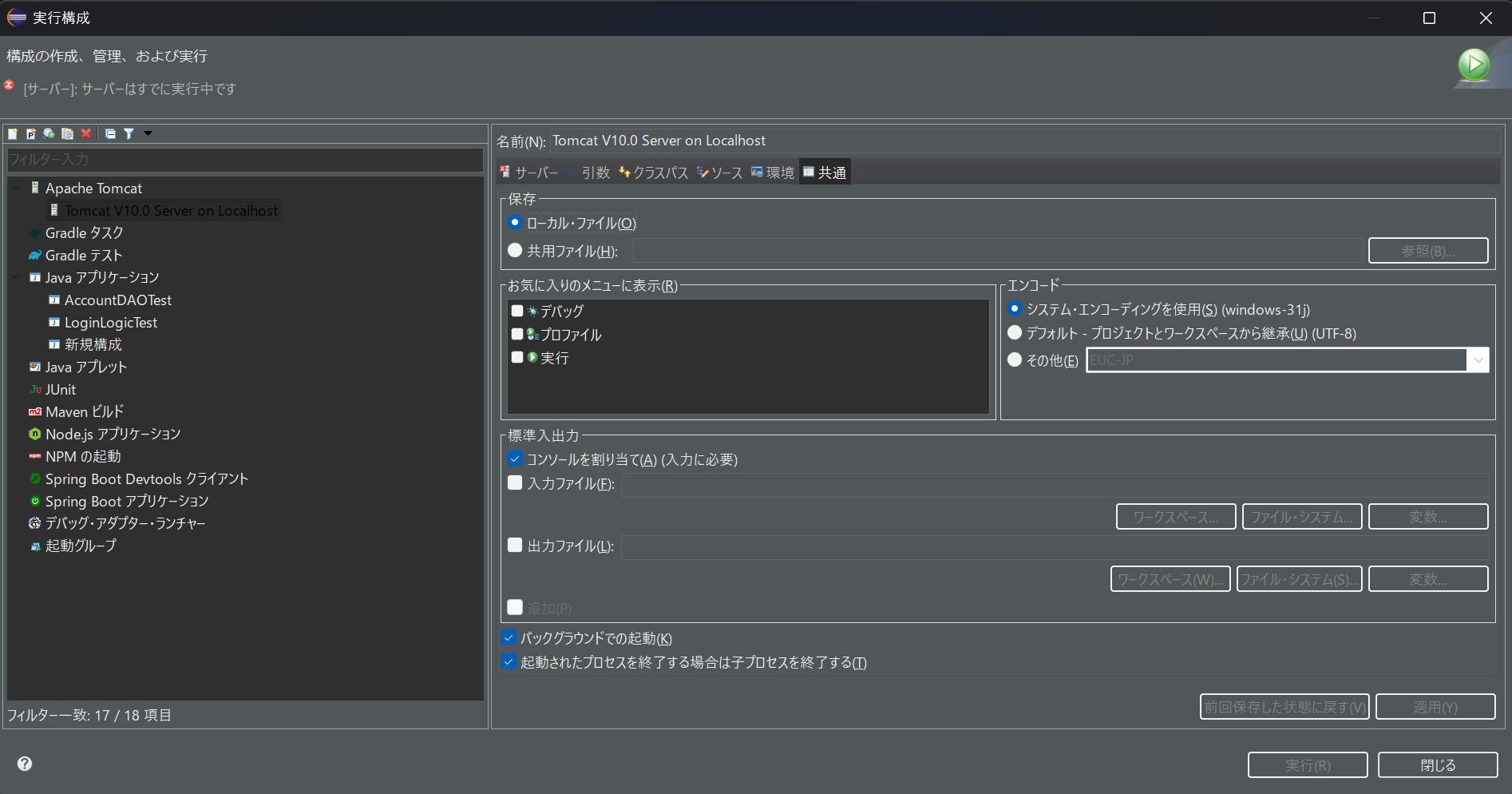Click the Gradle テスト icon
The image size is (1512, 794).
(35, 256)
